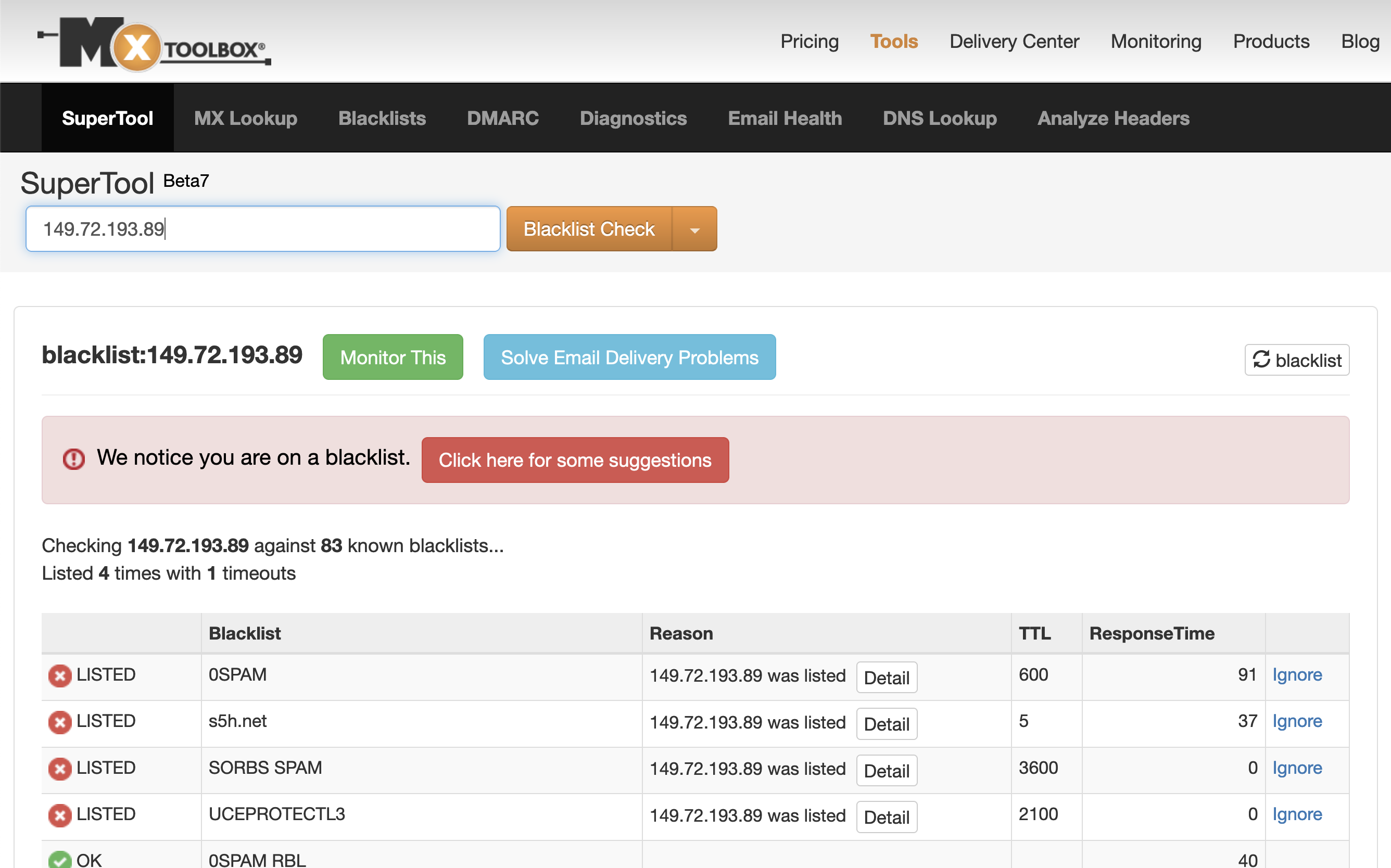
Task: Click the red X icon for SORBS SPAM row
Action: point(60,769)
